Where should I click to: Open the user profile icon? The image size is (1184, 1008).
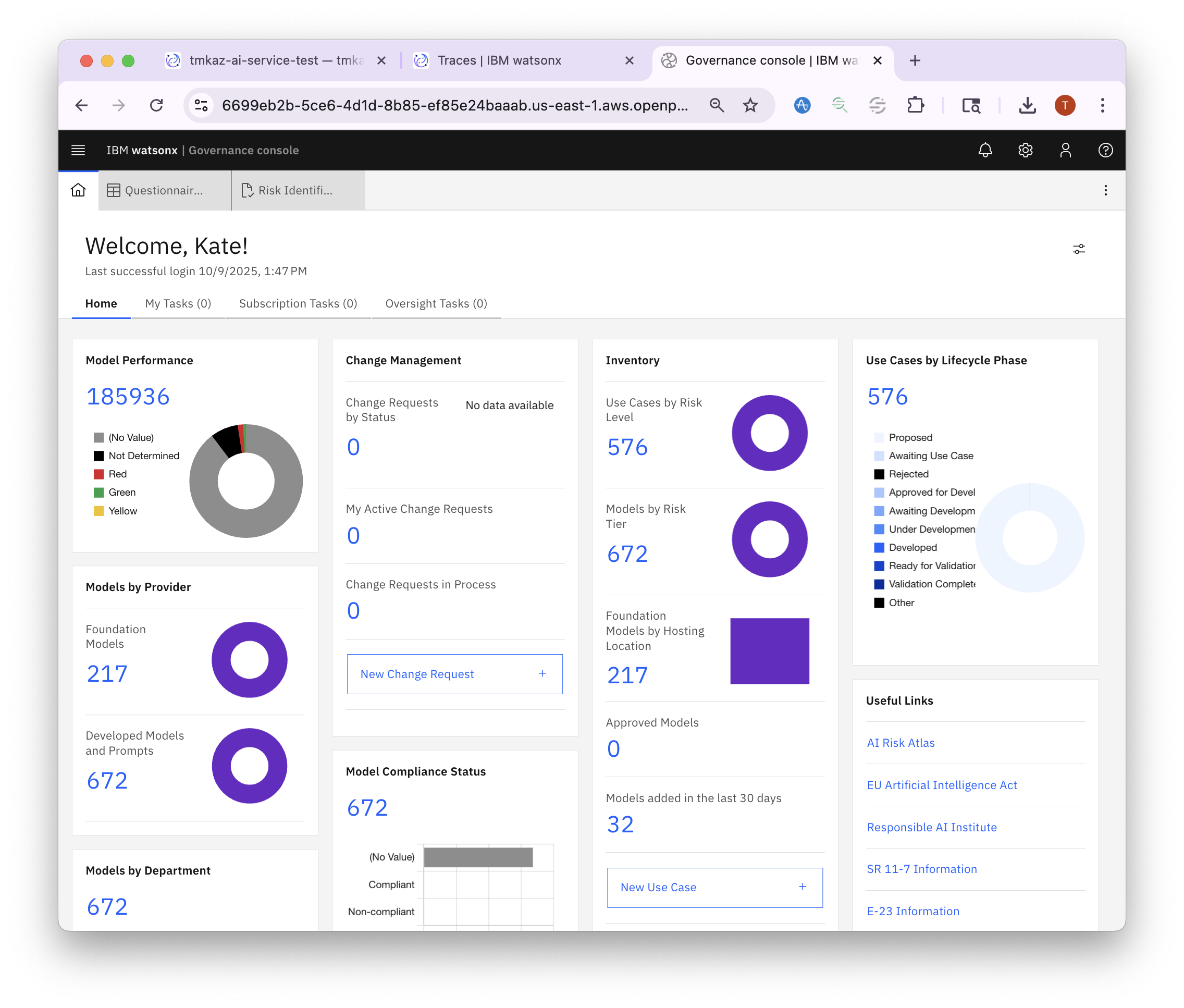coord(1065,150)
